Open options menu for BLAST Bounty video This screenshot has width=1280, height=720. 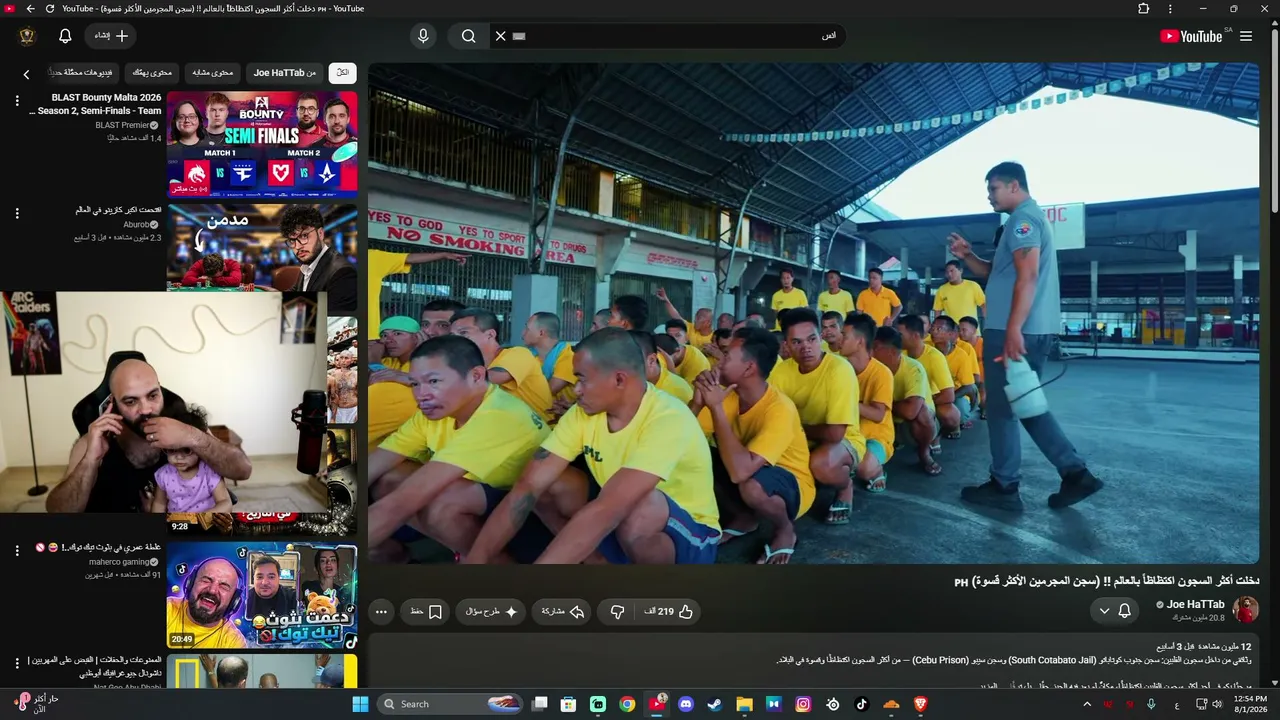pos(16,101)
